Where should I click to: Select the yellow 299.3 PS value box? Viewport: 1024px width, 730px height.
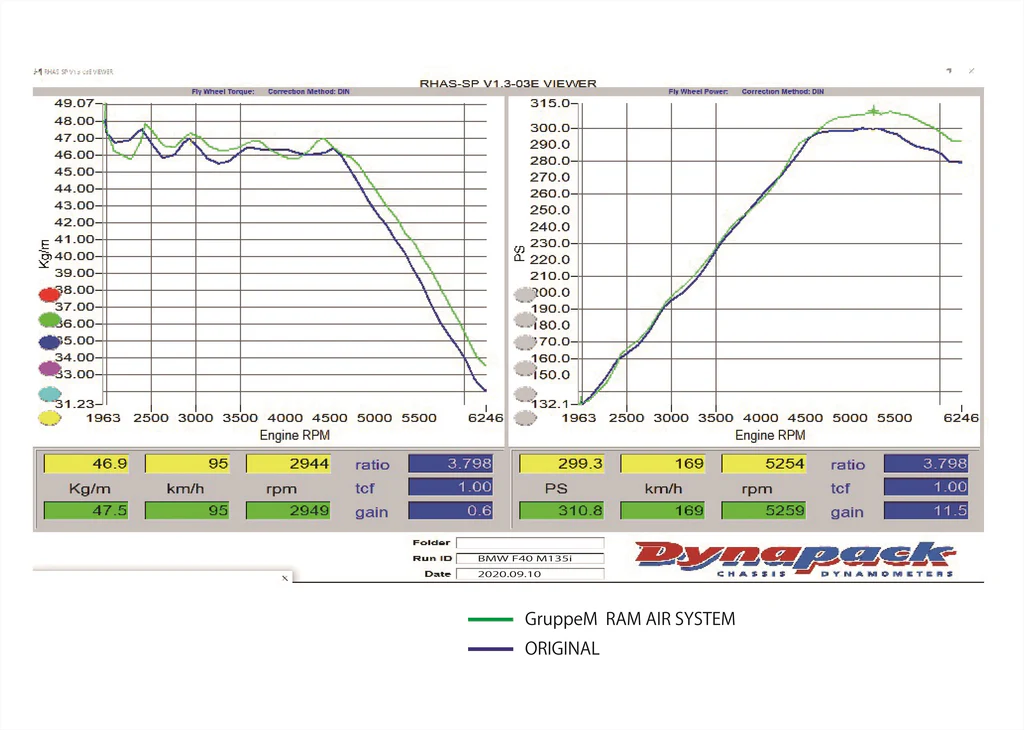coord(563,464)
